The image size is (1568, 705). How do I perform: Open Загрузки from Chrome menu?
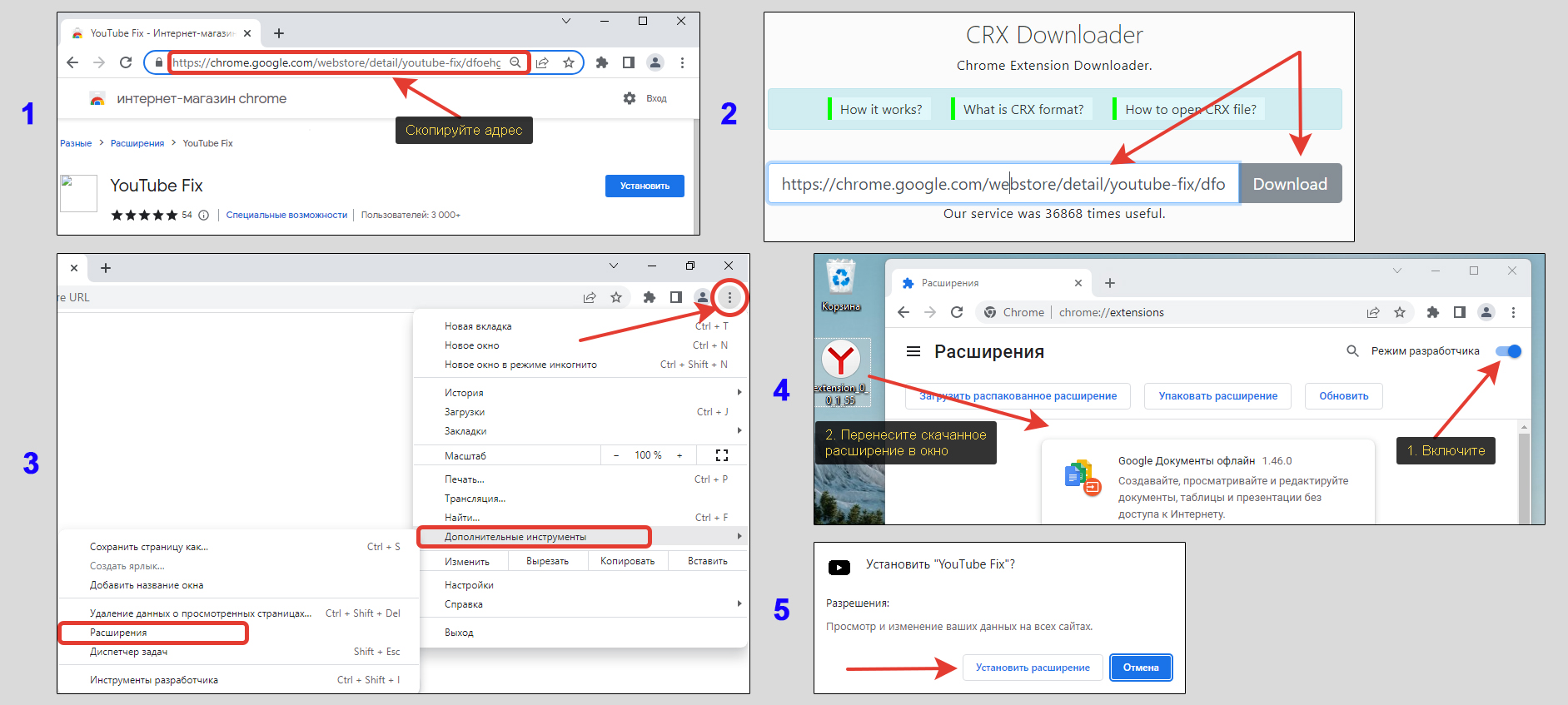581,412
